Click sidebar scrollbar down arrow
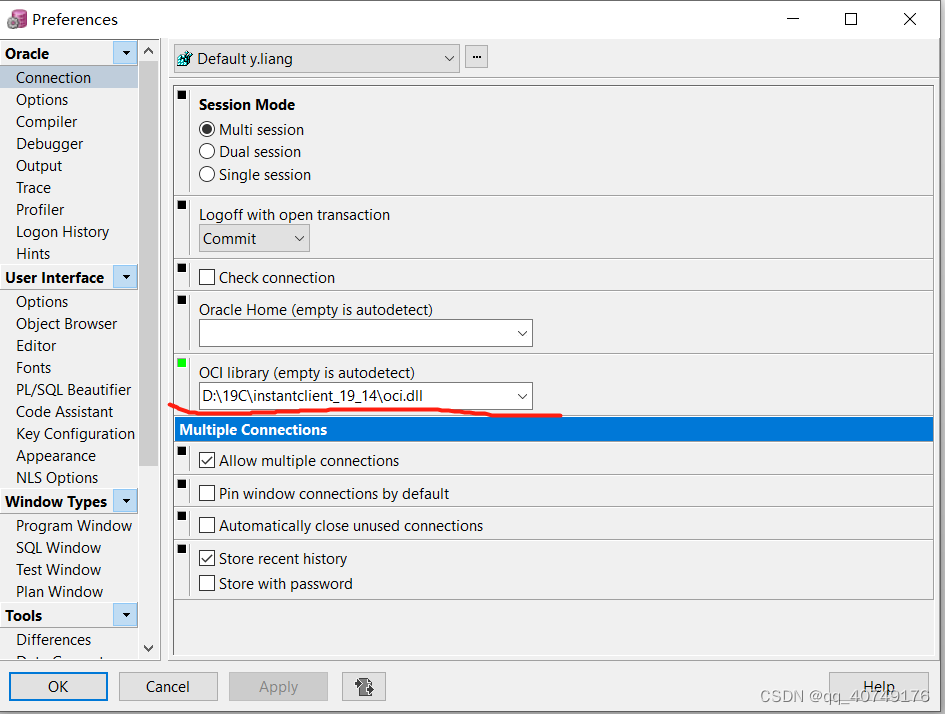The image size is (945, 714). (148, 648)
